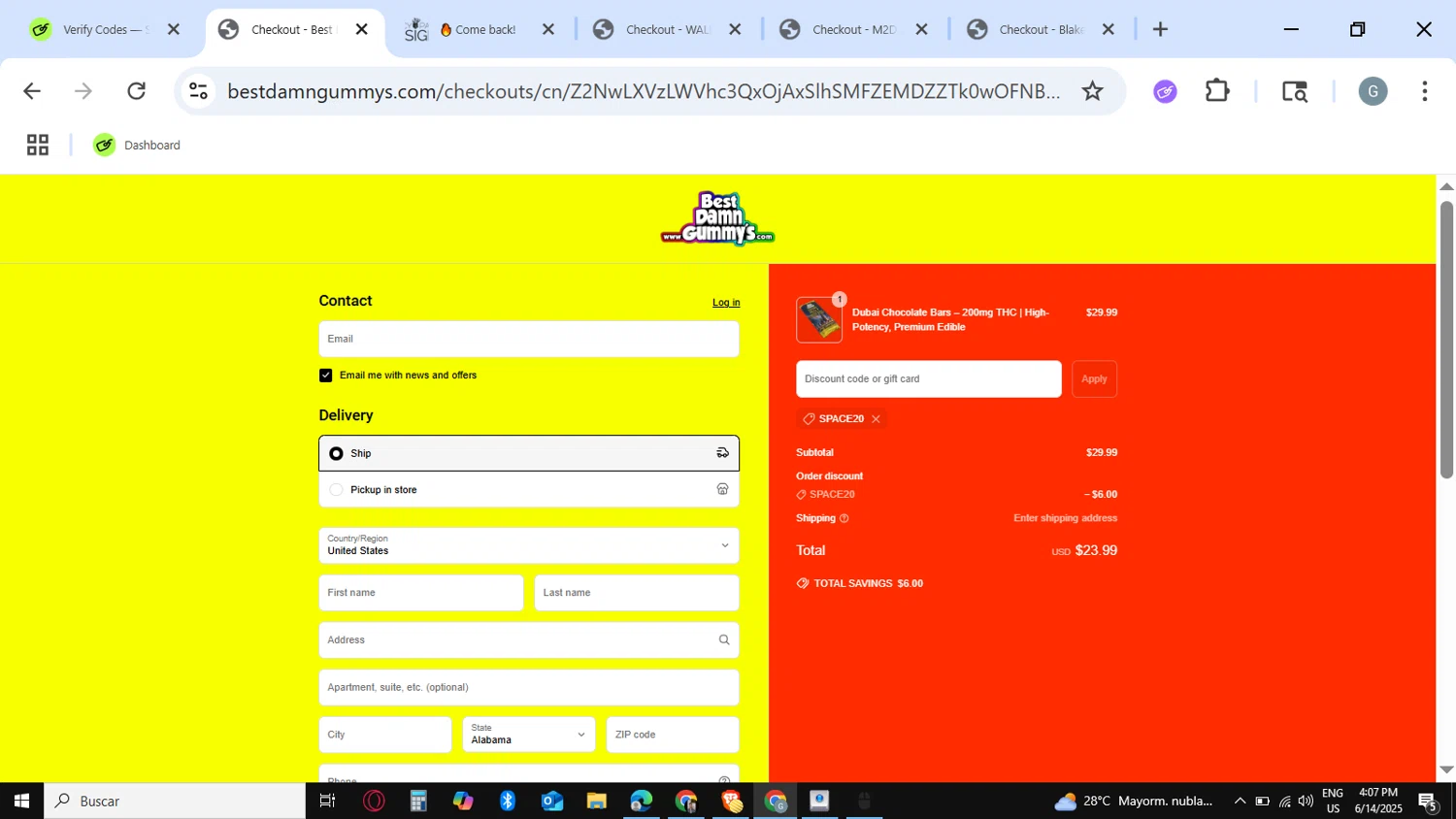This screenshot has width=1456, height=819.
Task: Open State dropdown showing Alabama
Action: (529, 735)
